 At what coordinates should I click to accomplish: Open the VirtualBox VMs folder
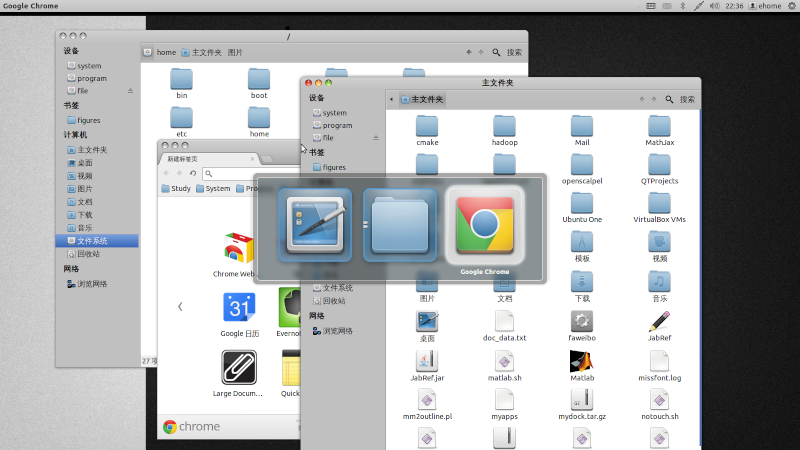pyautogui.click(x=660, y=208)
